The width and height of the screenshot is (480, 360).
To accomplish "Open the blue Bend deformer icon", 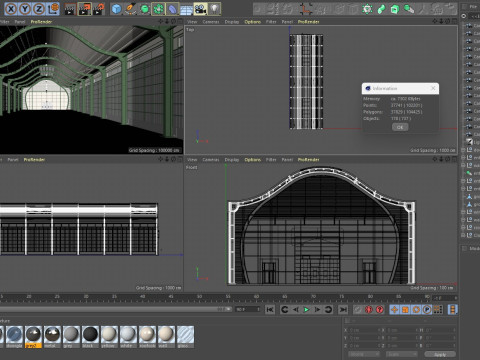I will [x=172, y=9].
